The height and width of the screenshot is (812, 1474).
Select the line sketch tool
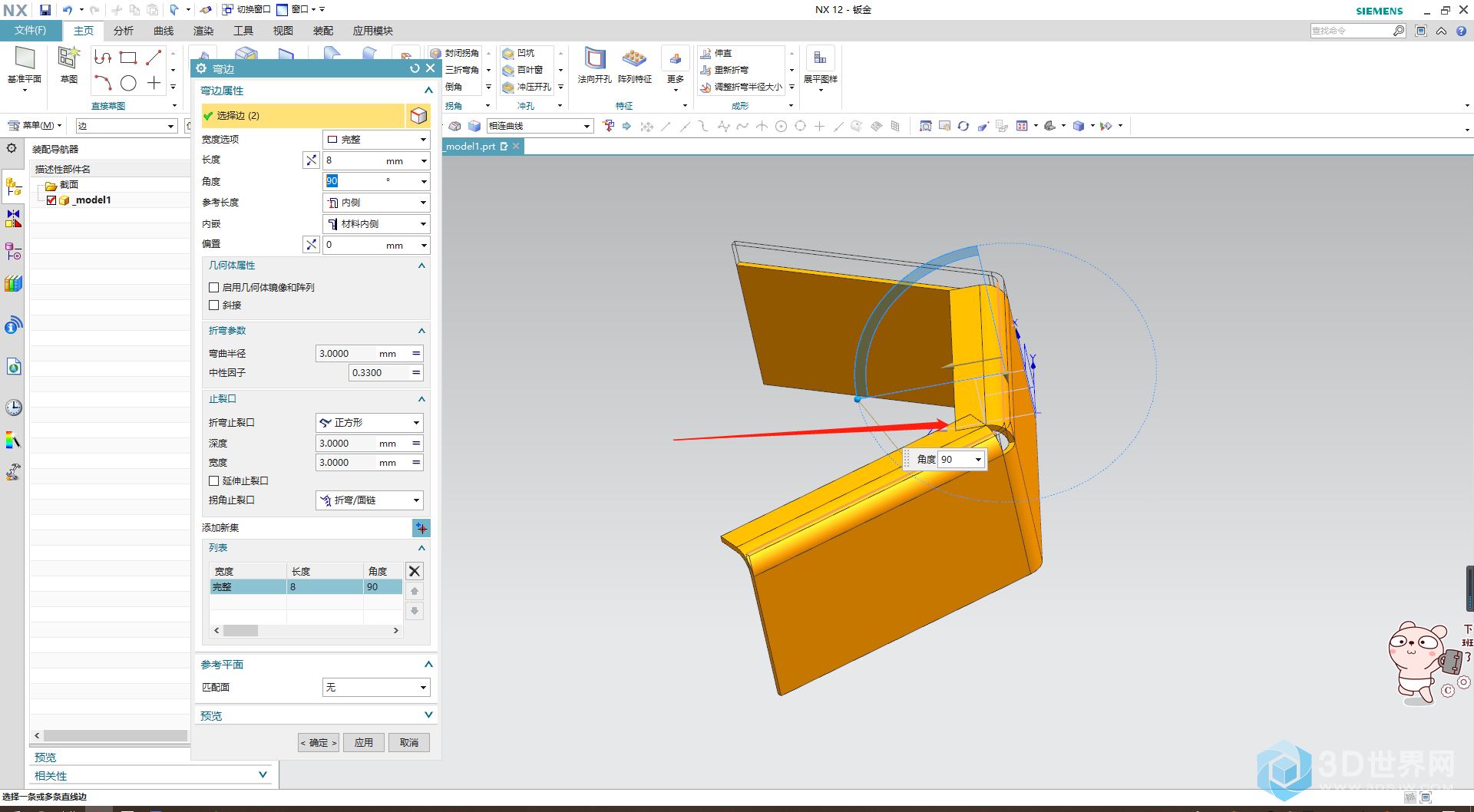154,58
